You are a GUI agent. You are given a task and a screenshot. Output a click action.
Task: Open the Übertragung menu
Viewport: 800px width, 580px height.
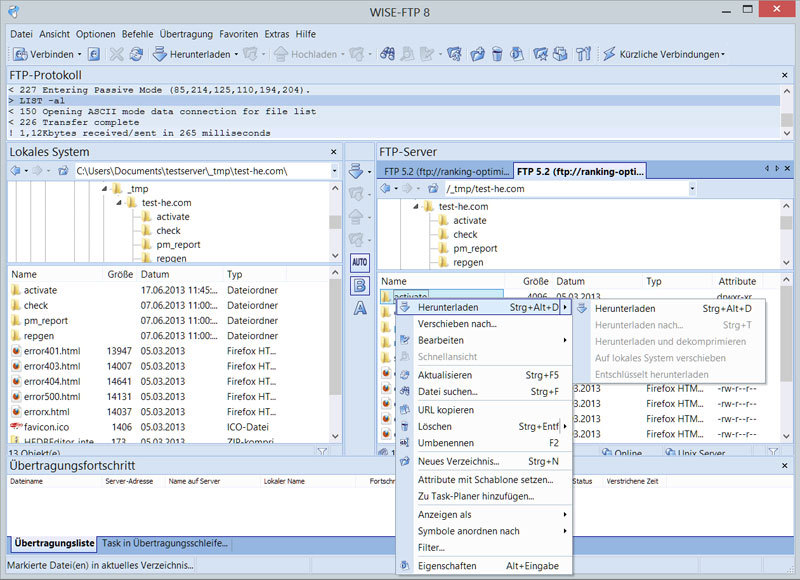click(x=186, y=34)
